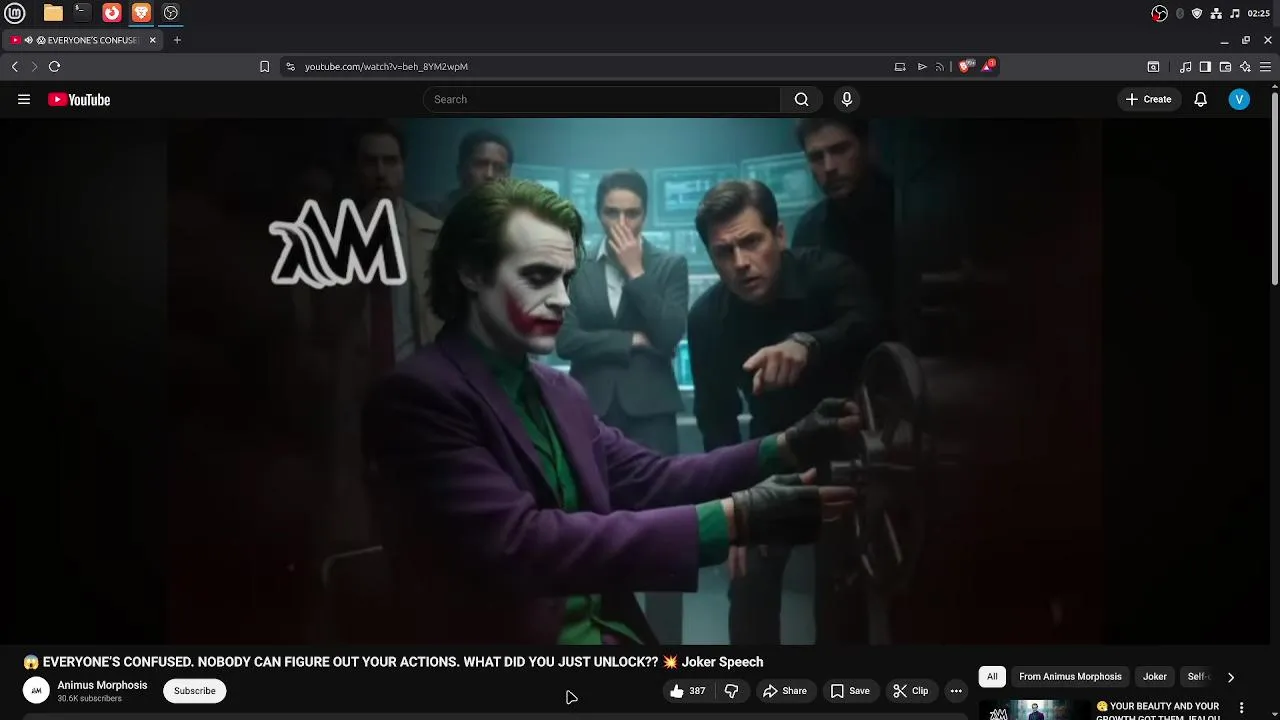Click the system clock 02:25

tap(1259, 13)
